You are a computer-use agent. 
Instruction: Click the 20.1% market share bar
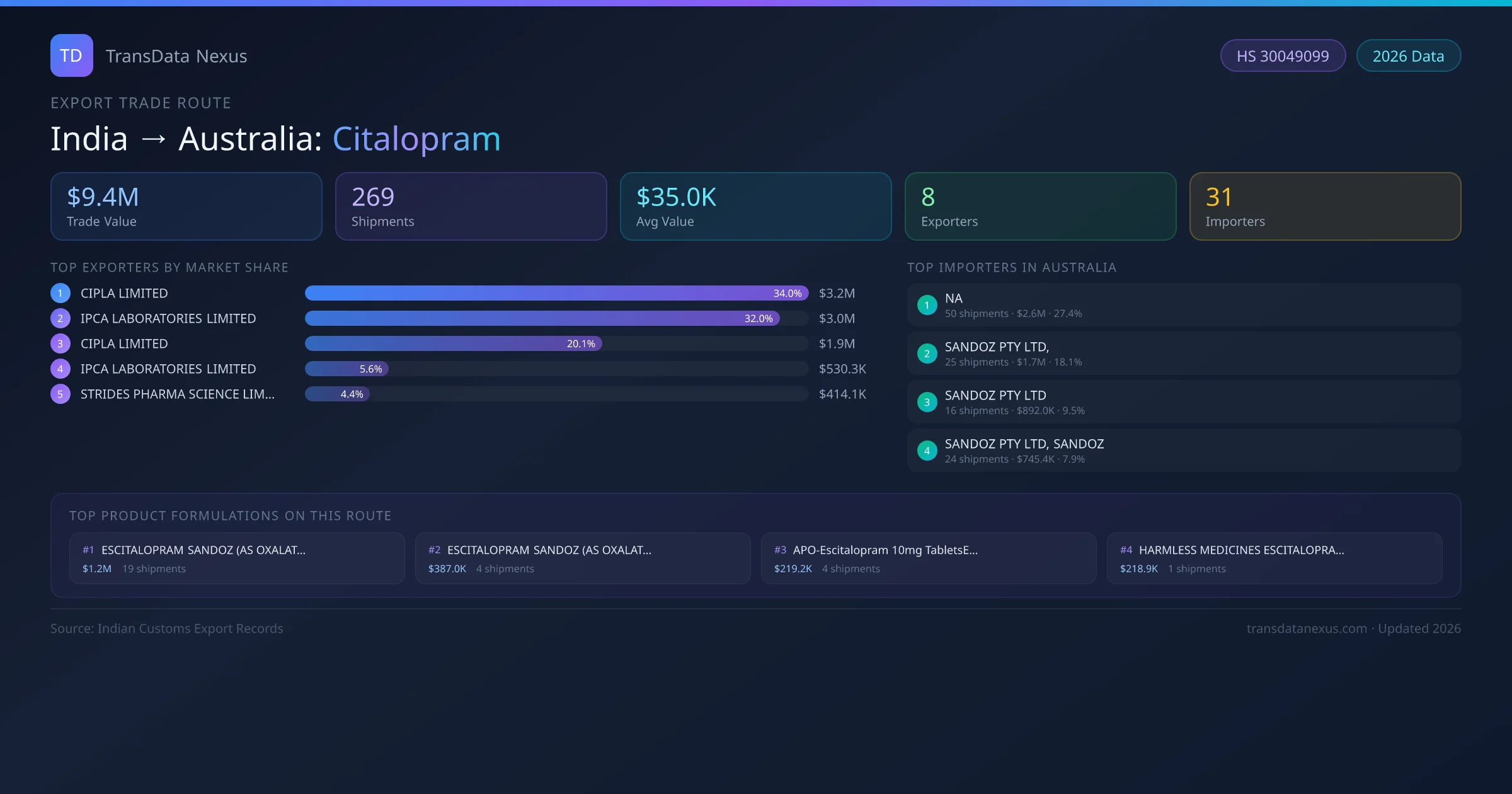tap(454, 343)
